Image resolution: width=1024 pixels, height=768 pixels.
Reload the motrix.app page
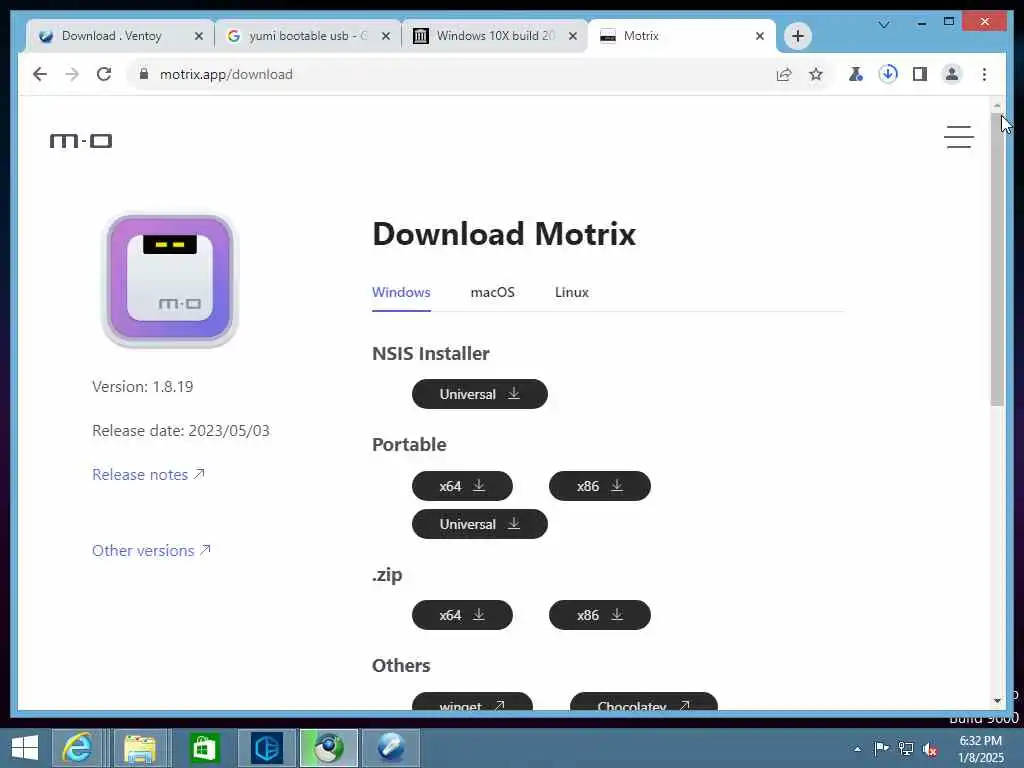pyautogui.click(x=104, y=74)
